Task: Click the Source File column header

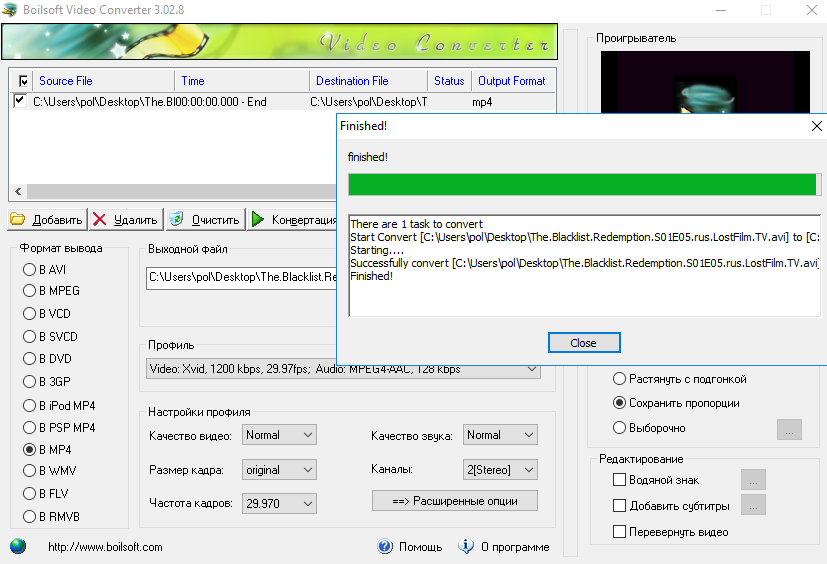Action: pos(104,81)
